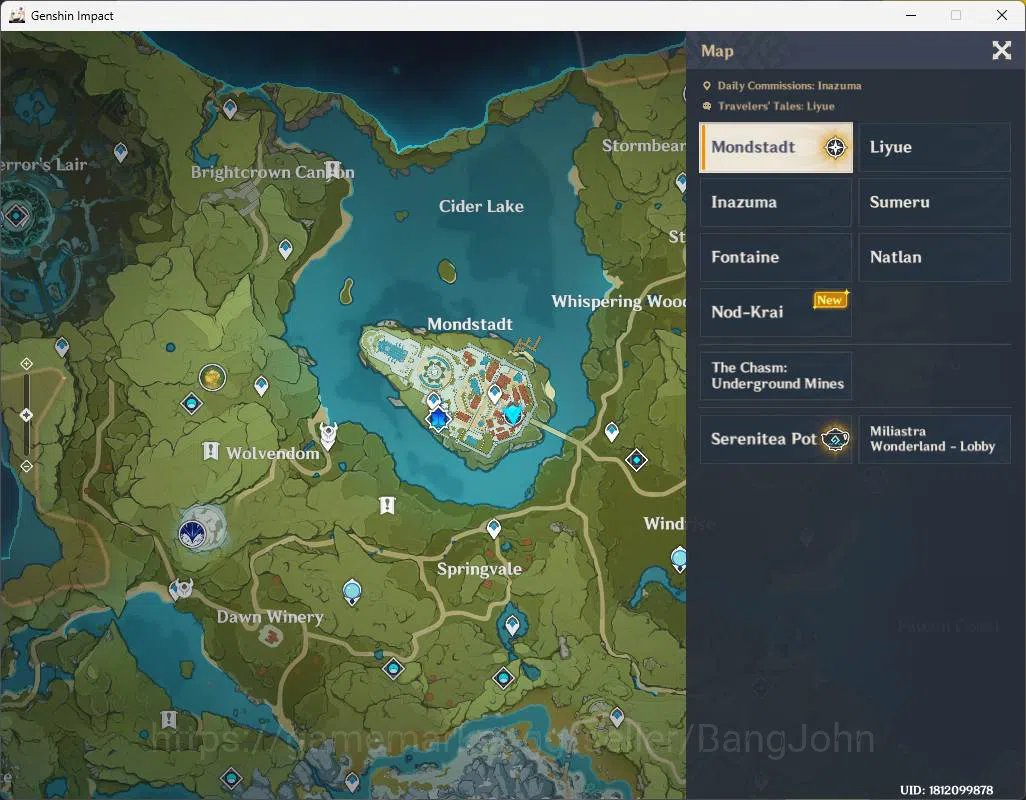
Task: Select the Mondstadt region tab
Action: [776, 147]
